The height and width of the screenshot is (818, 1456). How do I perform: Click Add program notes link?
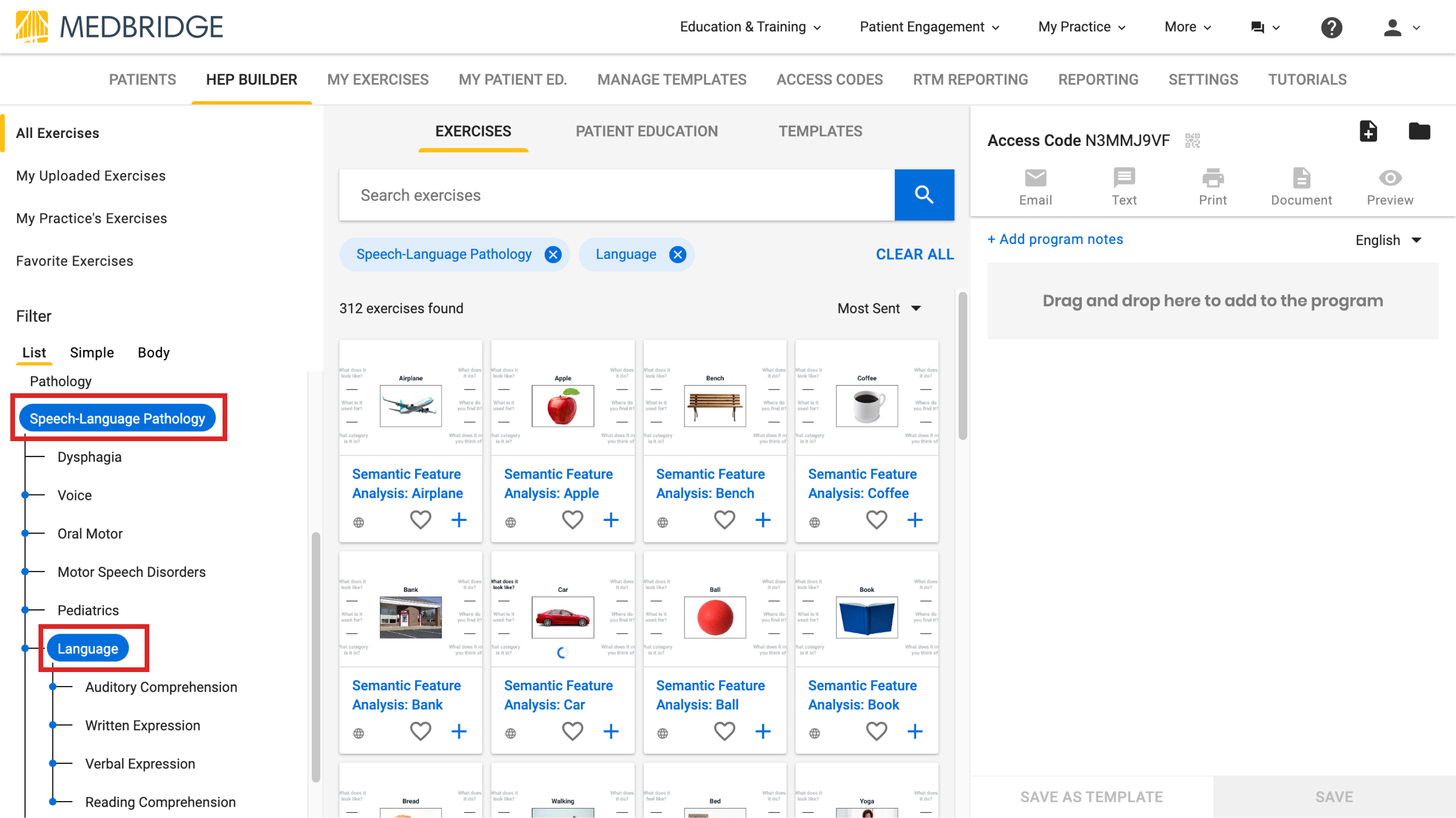[x=1055, y=239]
